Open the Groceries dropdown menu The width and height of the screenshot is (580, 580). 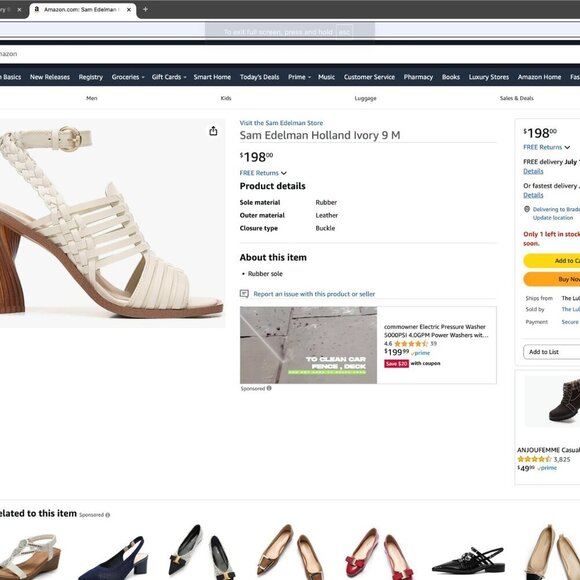point(128,77)
